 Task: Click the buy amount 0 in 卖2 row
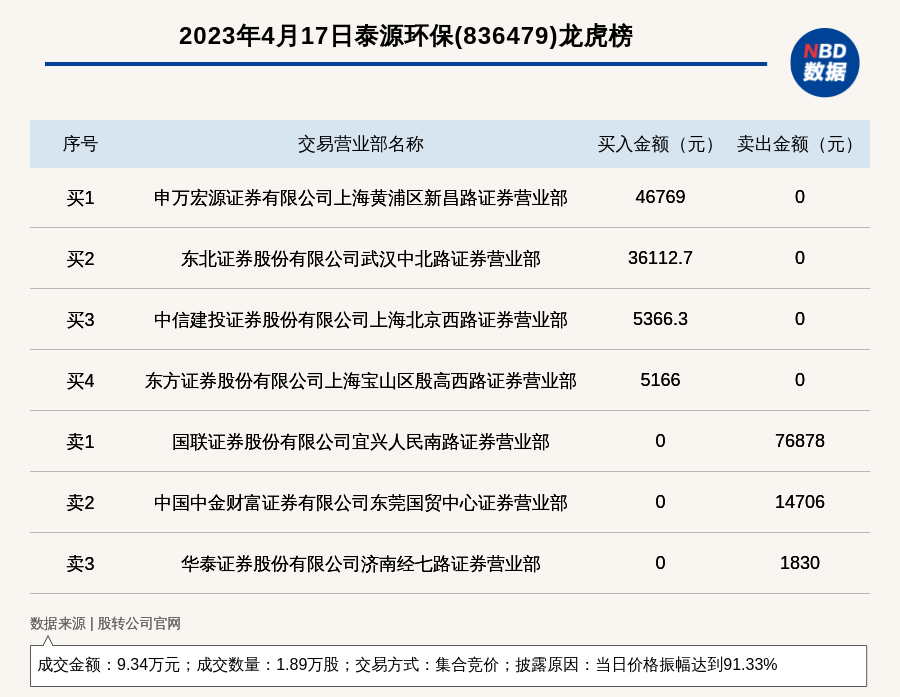[x=660, y=501]
